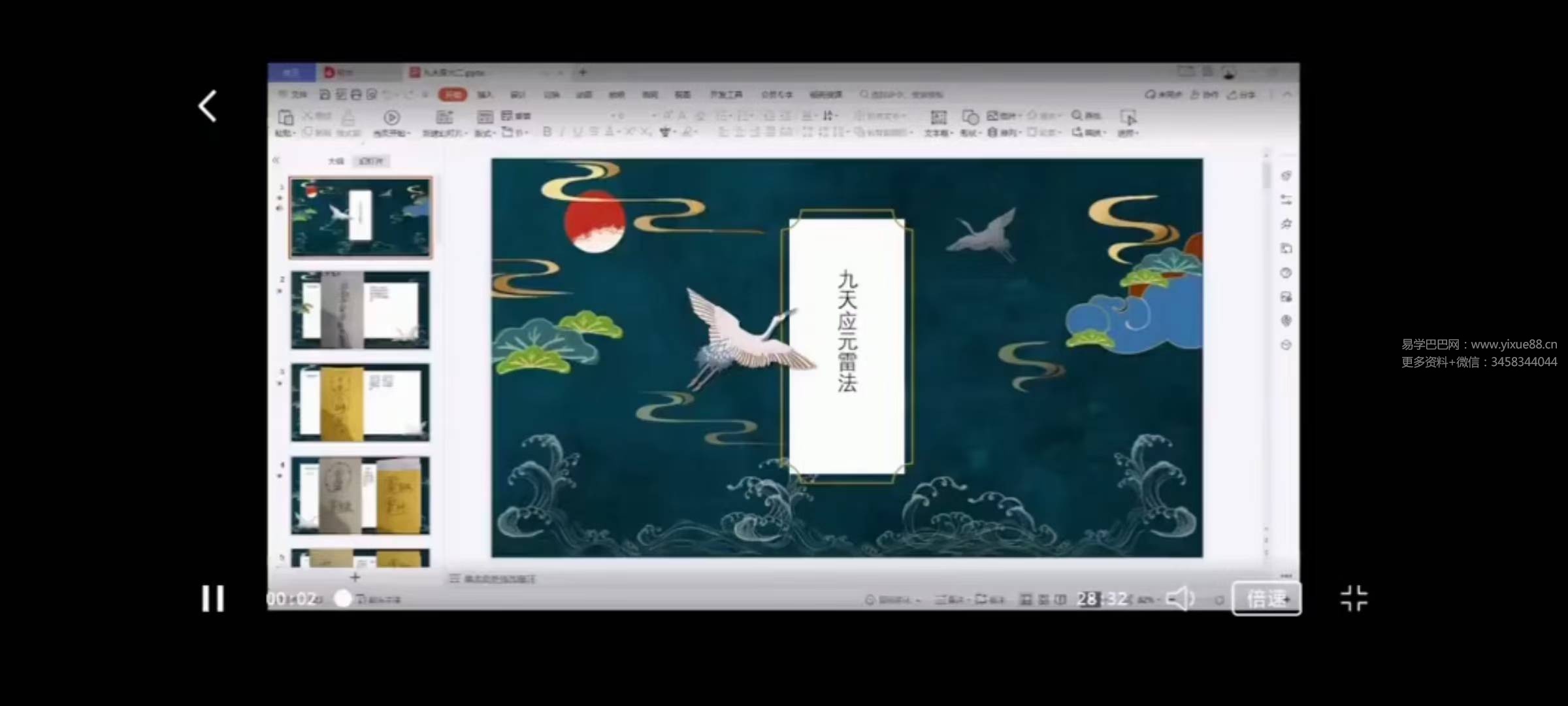This screenshot has width=1568, height=706.
Task: Click the video progress slider knob
Action: coord(342,598)
